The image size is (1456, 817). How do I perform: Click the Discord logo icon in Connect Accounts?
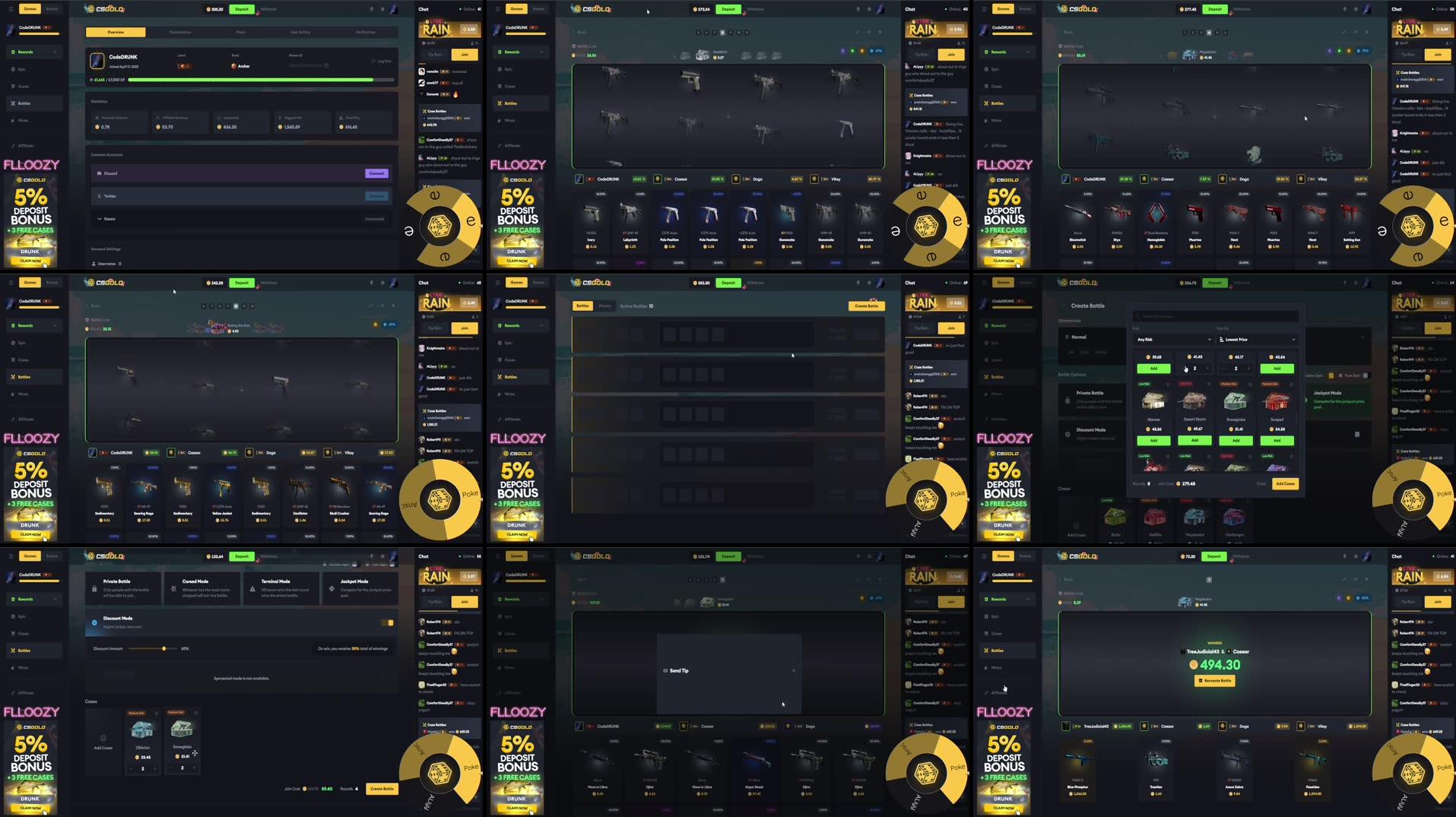(x=100, y=173)
